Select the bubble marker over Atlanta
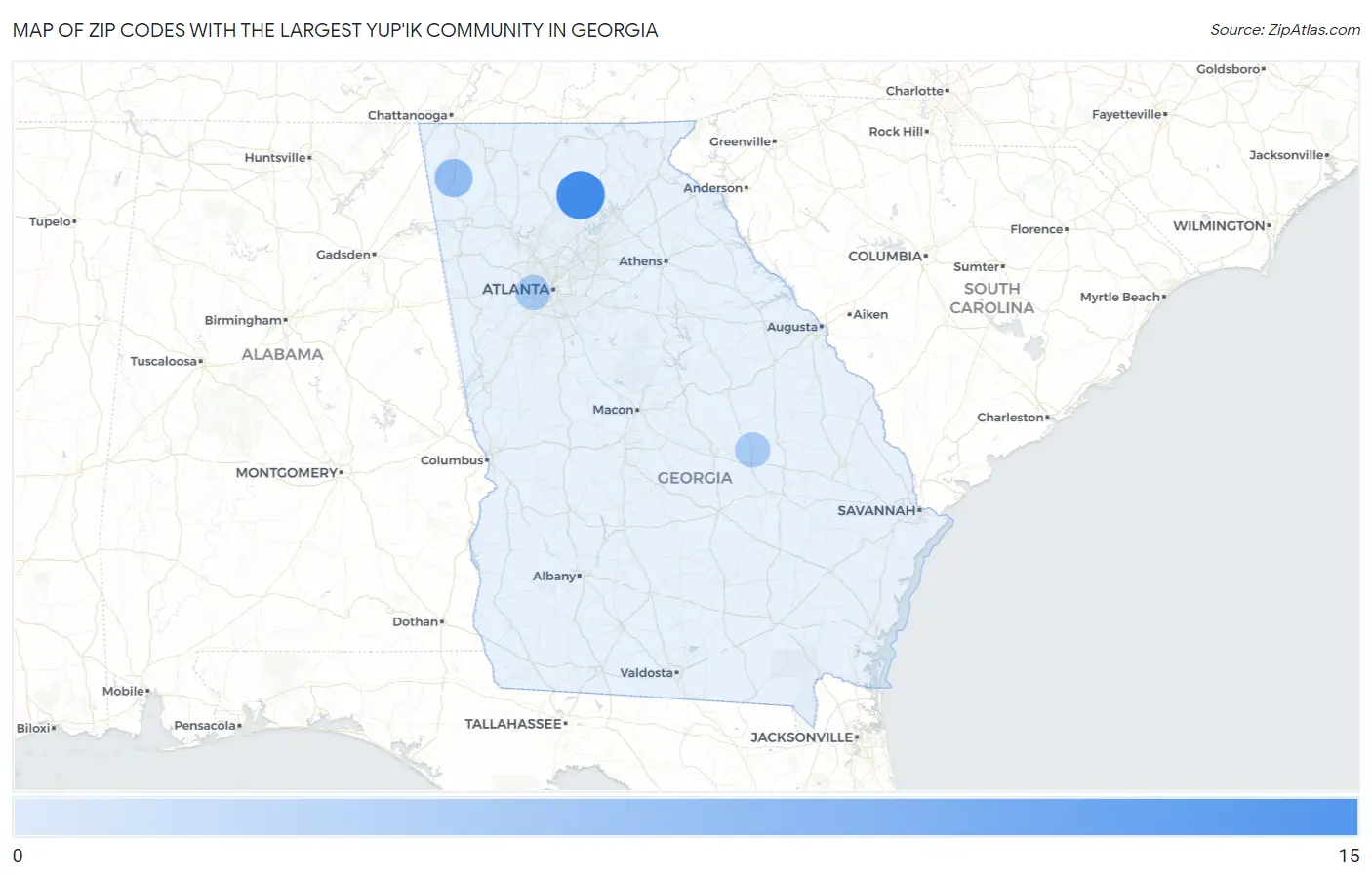 click(x=533, y=292)
